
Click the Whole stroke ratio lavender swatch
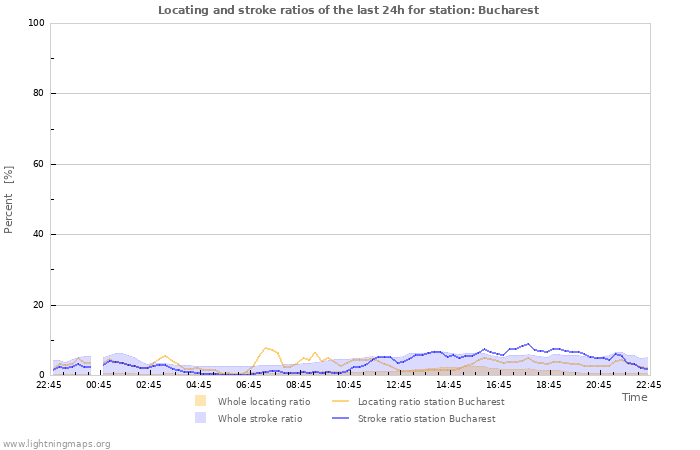[x=200, y=418]
